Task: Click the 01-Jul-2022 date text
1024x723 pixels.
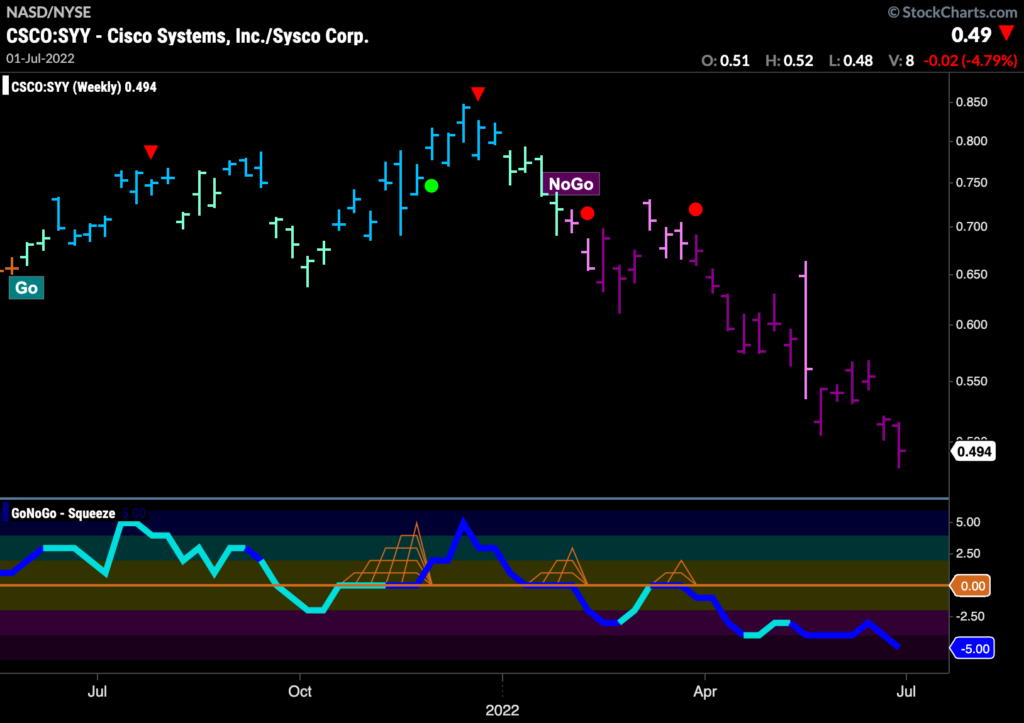Action: (40, 58)
